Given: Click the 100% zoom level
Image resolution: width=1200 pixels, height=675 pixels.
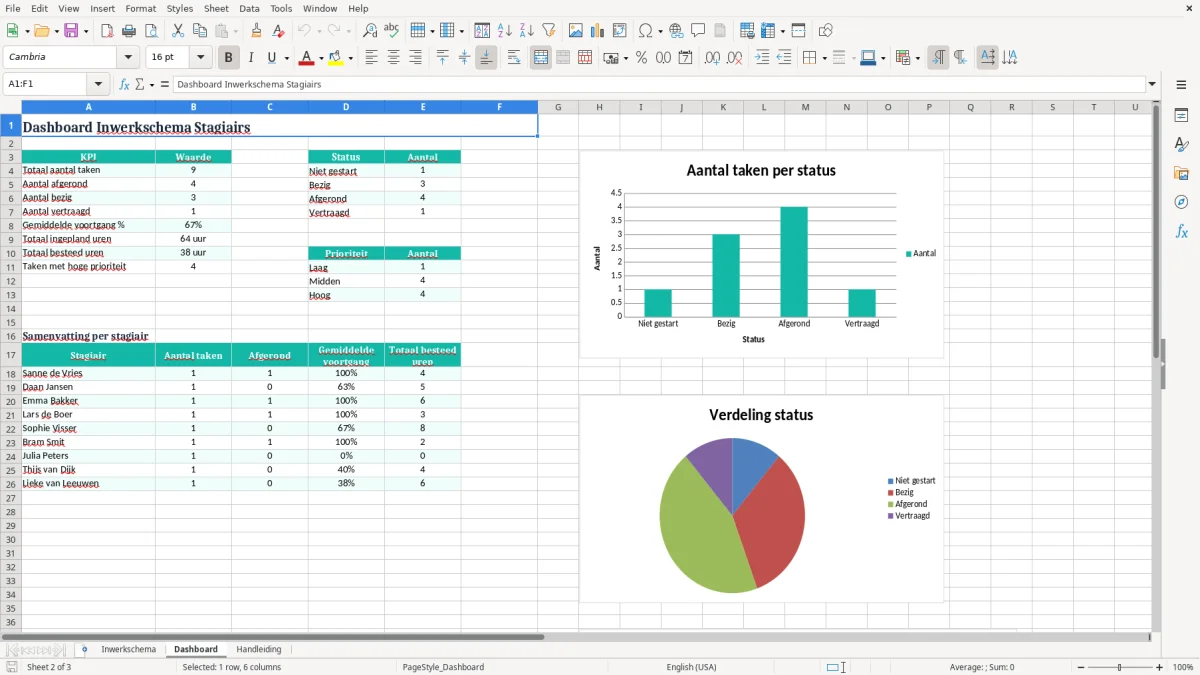Looking at the screenshot, I should [1183, 667].
